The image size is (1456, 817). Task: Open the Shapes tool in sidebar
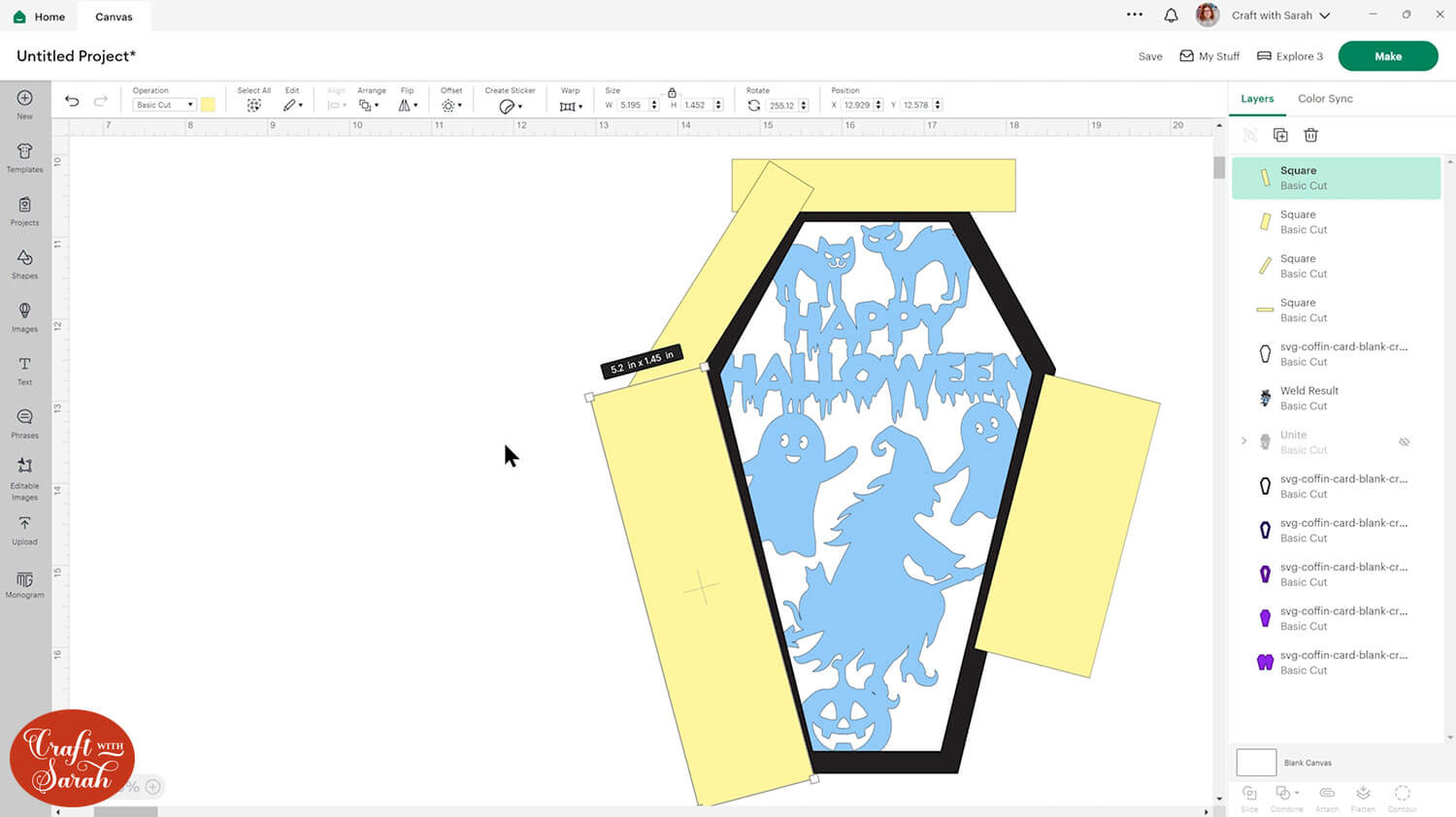point(24,262)
